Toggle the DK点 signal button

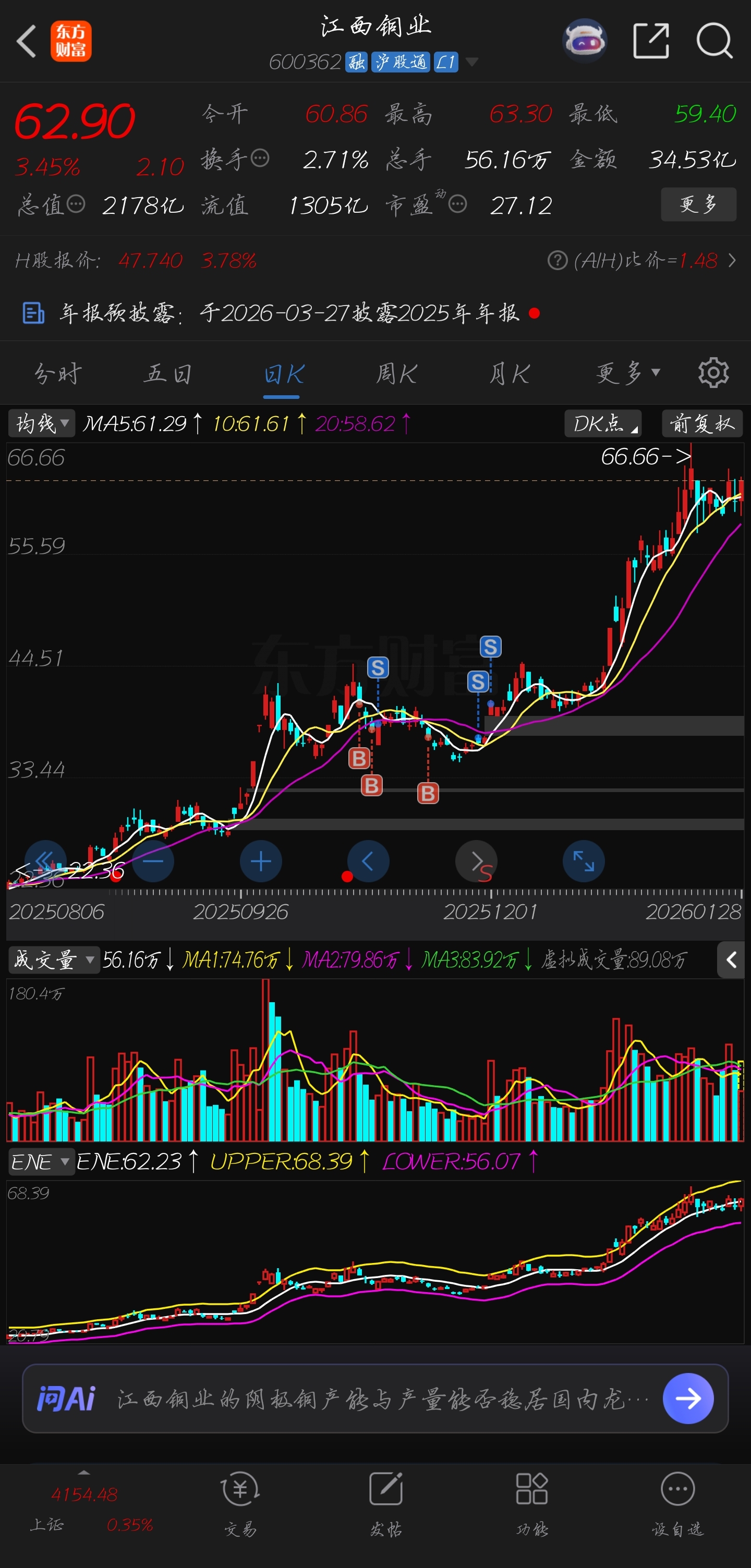[x=603, y=423]
